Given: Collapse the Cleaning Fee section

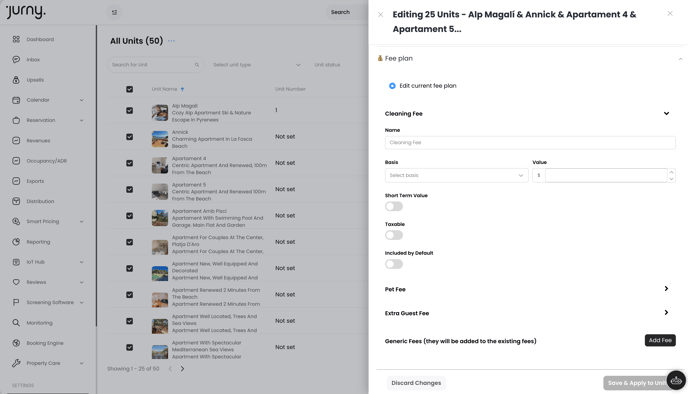Looking at the screenshot, I should point(666,114).
